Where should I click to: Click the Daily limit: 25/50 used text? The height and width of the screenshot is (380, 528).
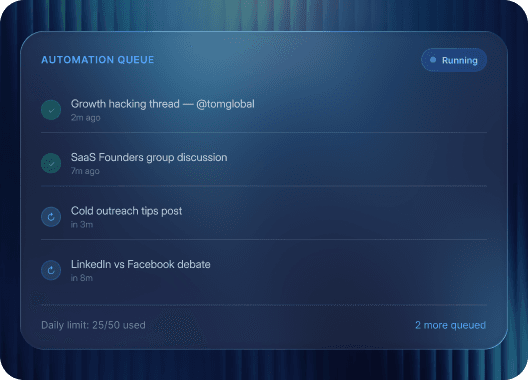(93, 325)
